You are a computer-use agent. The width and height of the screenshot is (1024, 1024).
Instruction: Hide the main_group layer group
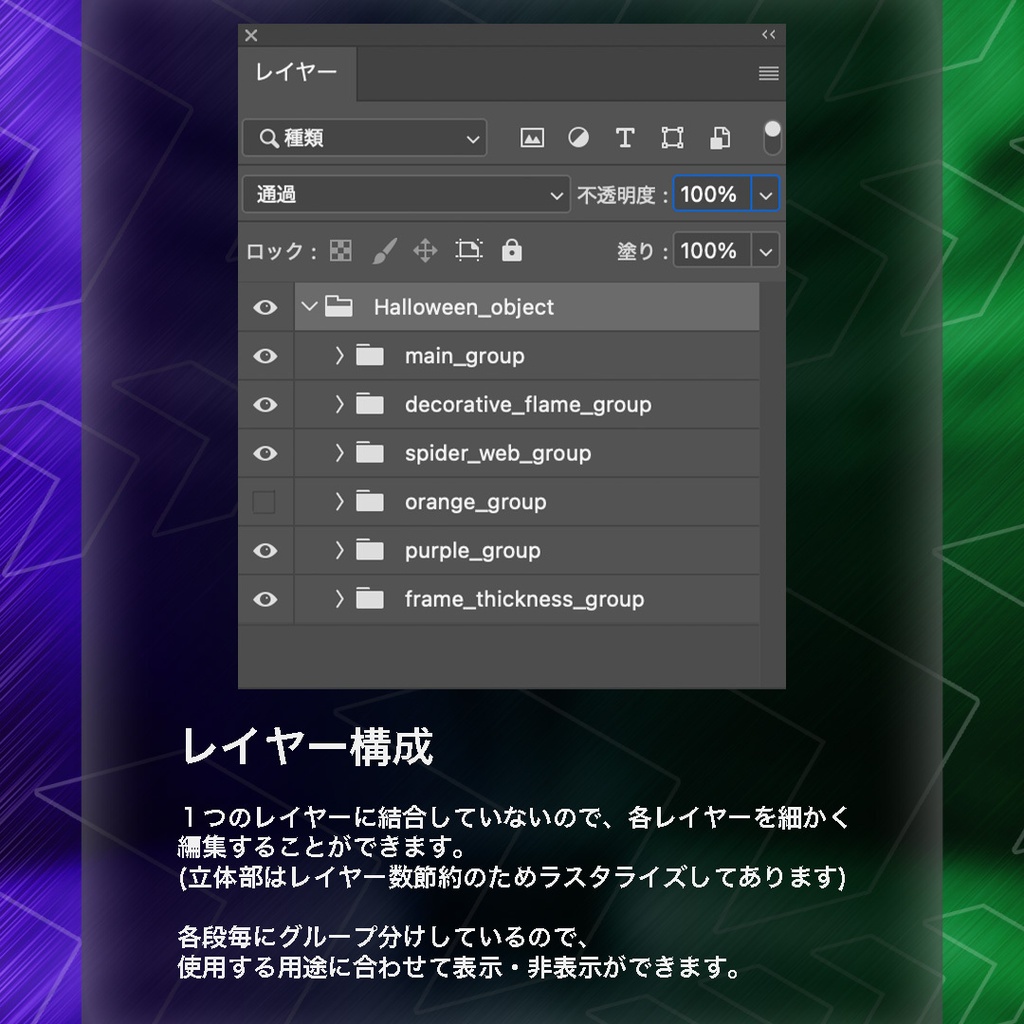click(265, 356)
